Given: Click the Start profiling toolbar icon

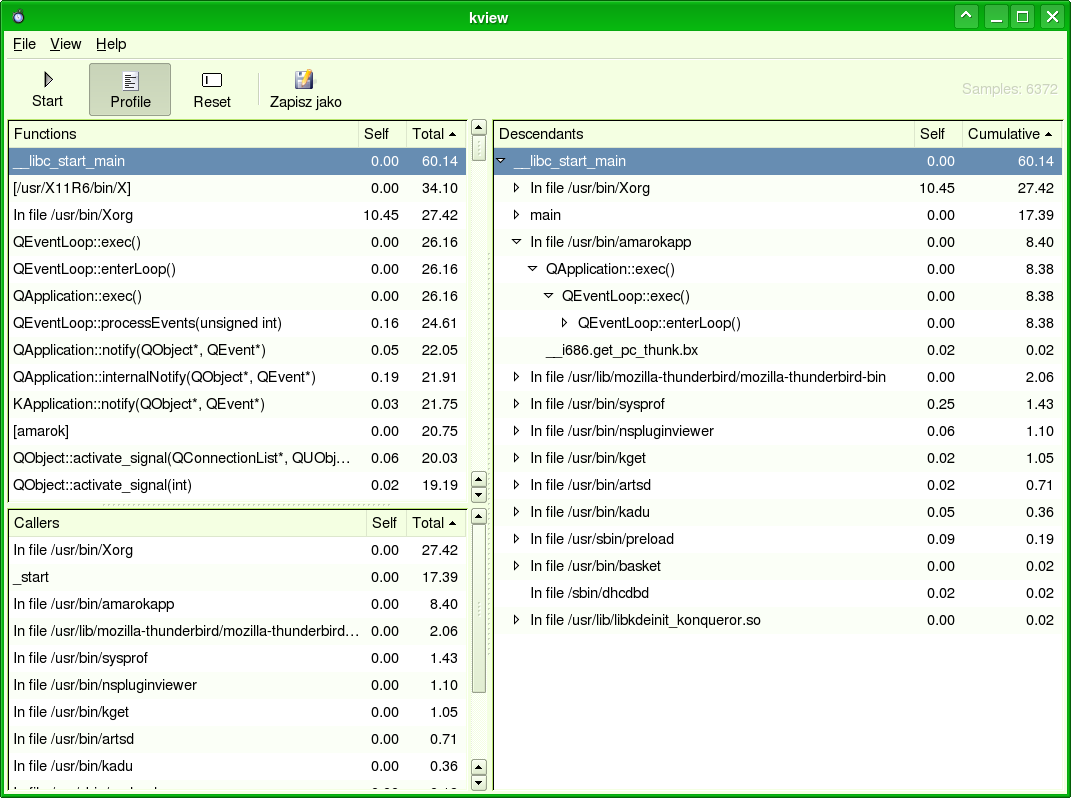Looking at the screenshot, I should pyautogui.click(x=47, y=89).
